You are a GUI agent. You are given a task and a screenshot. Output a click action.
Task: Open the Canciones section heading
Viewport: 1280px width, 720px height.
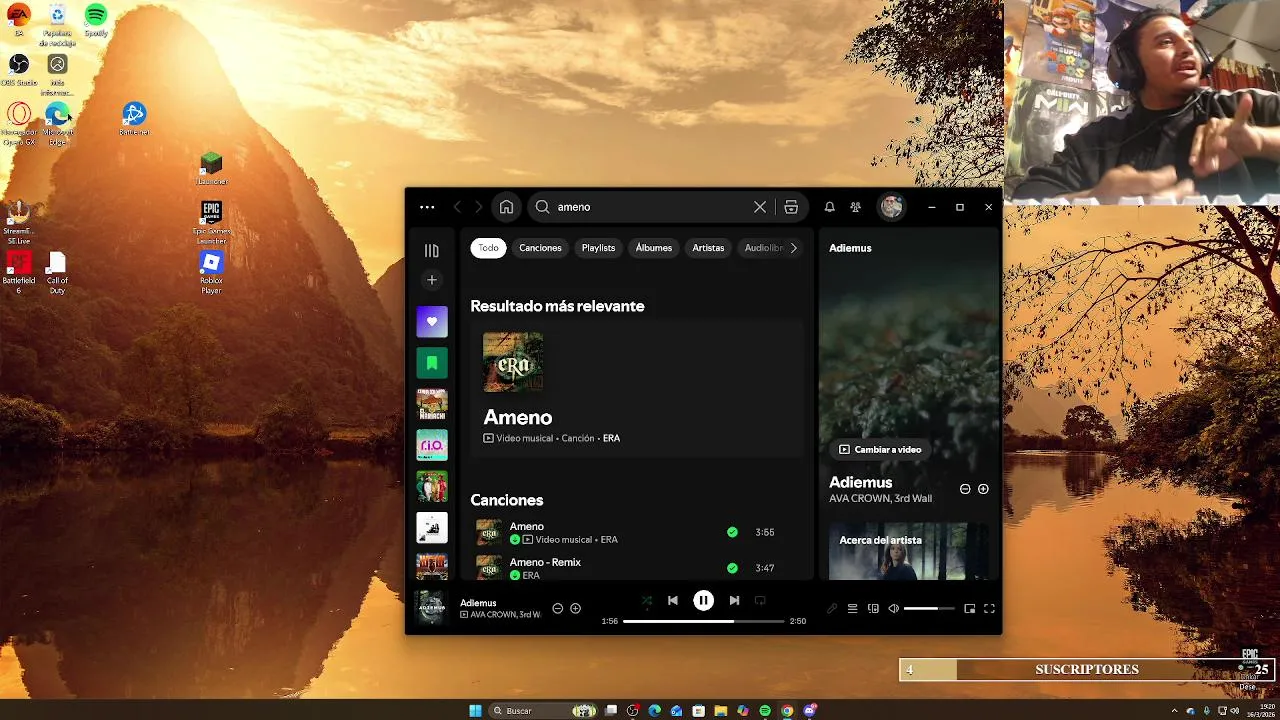coord(507,500)
